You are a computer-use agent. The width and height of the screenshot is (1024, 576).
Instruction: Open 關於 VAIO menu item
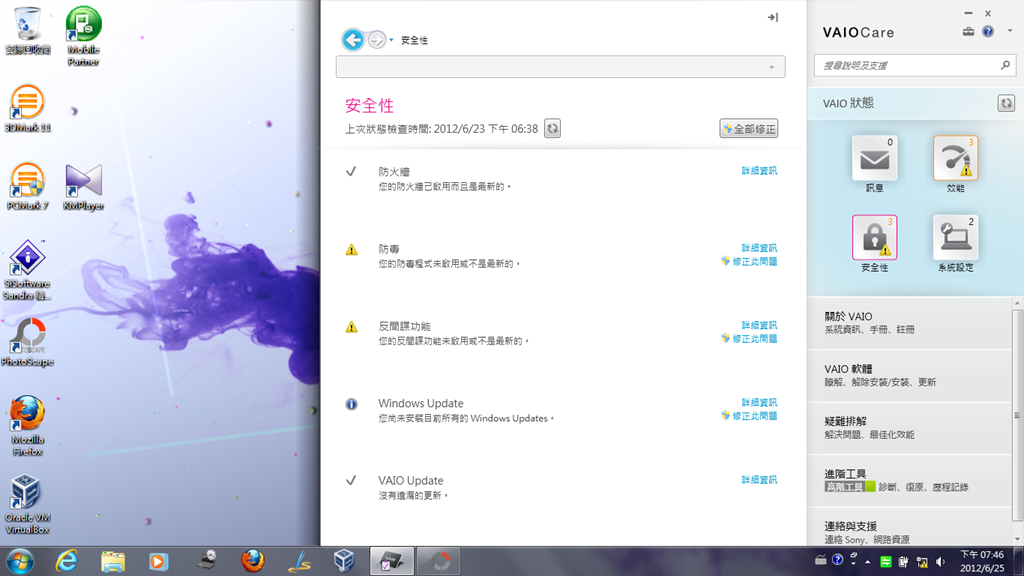pos(909,323)
